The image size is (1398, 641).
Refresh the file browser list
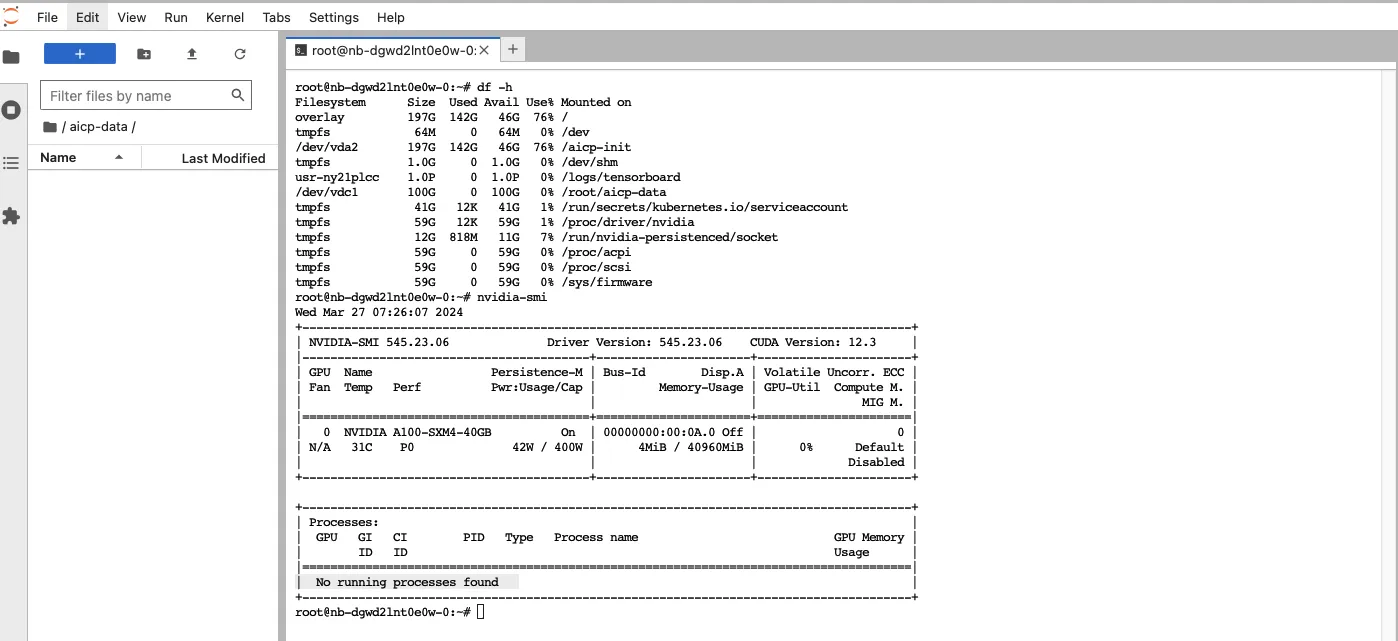point(240,54)
